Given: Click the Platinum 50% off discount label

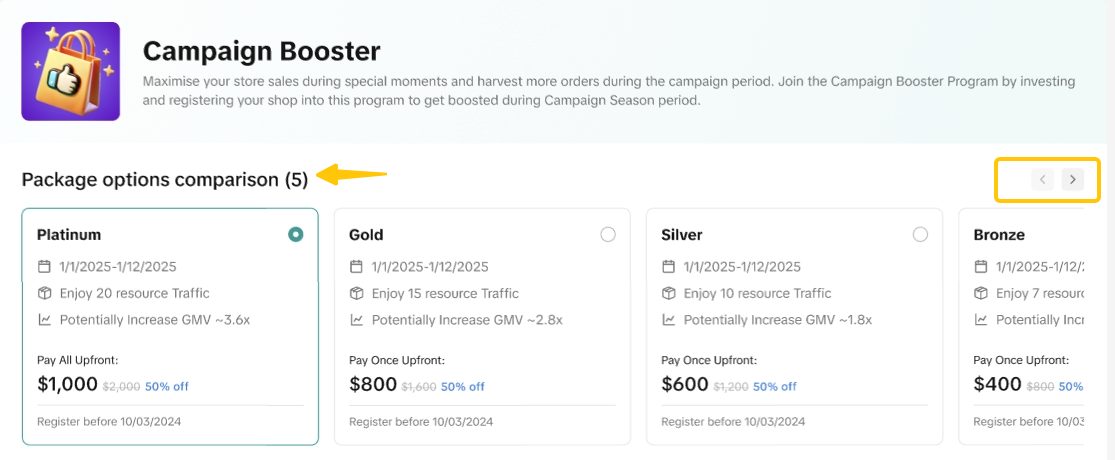Looking at the screenshot, I should [167, 386].
